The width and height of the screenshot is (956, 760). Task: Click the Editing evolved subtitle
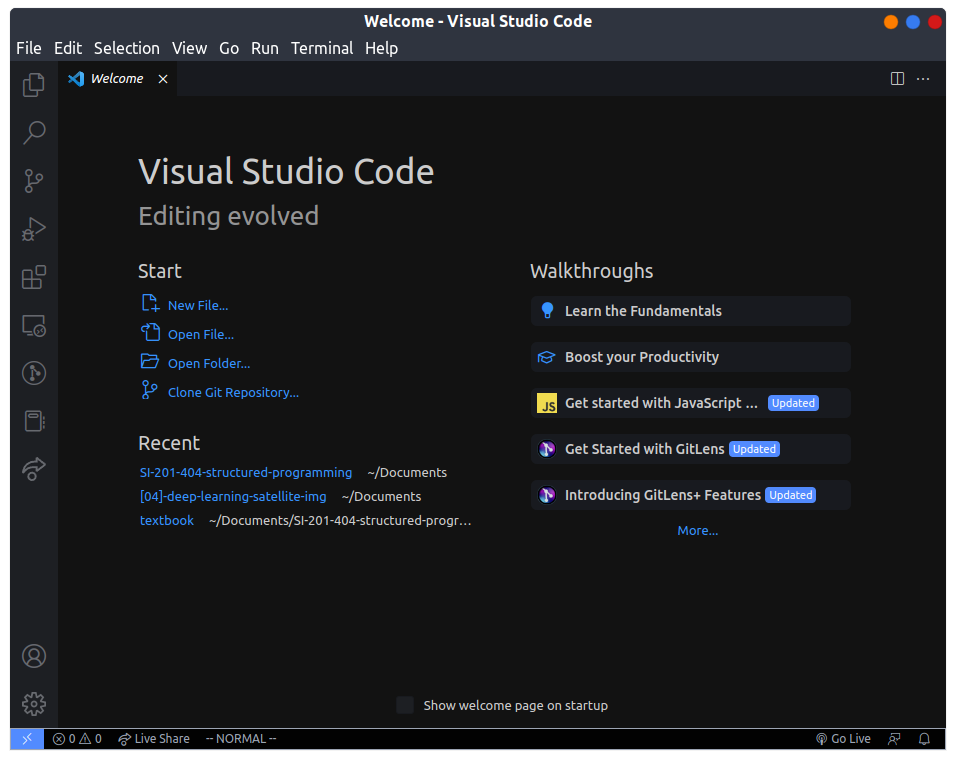coord(229,216)
